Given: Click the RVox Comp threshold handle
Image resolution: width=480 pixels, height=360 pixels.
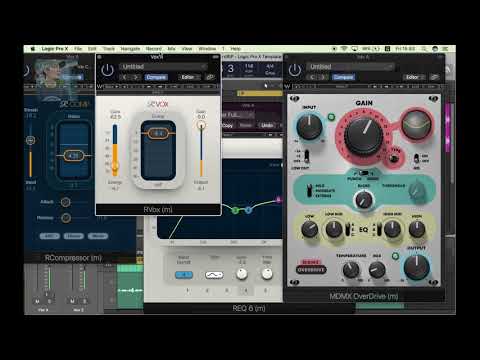Looking at the screenshot, I should click(158, 133).
